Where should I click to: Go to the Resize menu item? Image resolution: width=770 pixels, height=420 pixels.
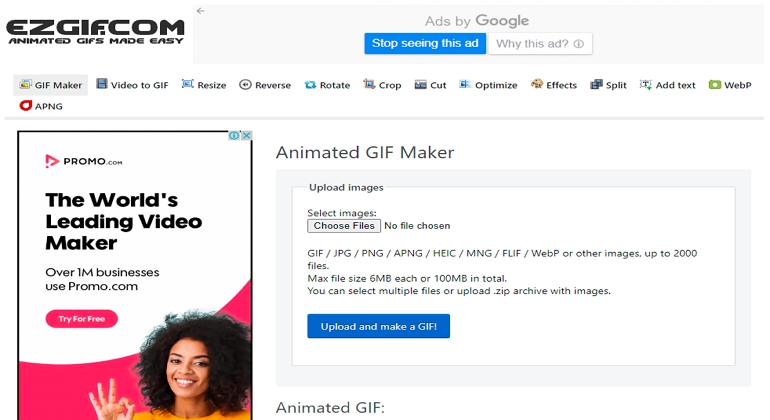[x=204, y=84]
